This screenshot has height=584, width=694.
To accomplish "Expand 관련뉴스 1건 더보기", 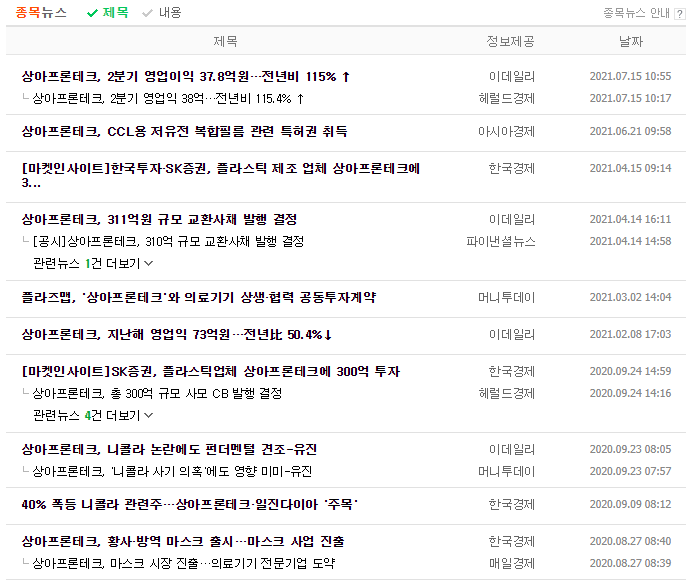I will [x=93, y=263].
